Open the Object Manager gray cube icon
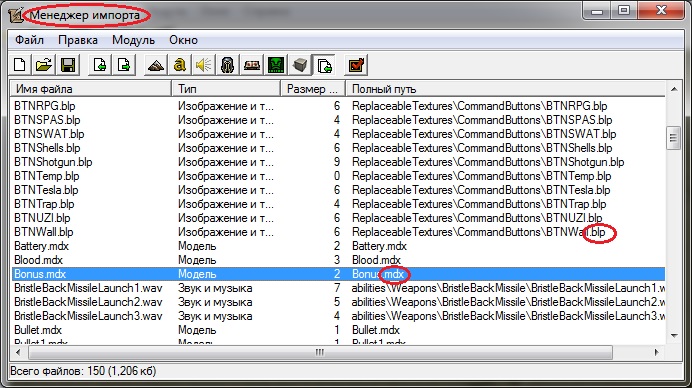This screenshot has height=388, width=692. (x=300, y=65)
